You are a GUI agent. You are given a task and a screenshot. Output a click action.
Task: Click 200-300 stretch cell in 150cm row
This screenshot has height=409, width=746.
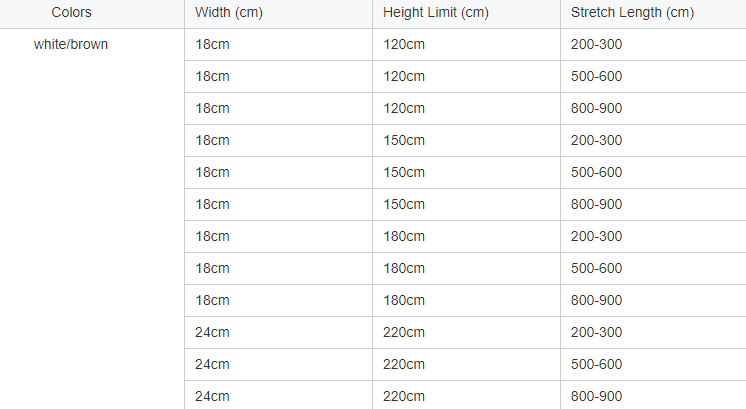(596, 140)
